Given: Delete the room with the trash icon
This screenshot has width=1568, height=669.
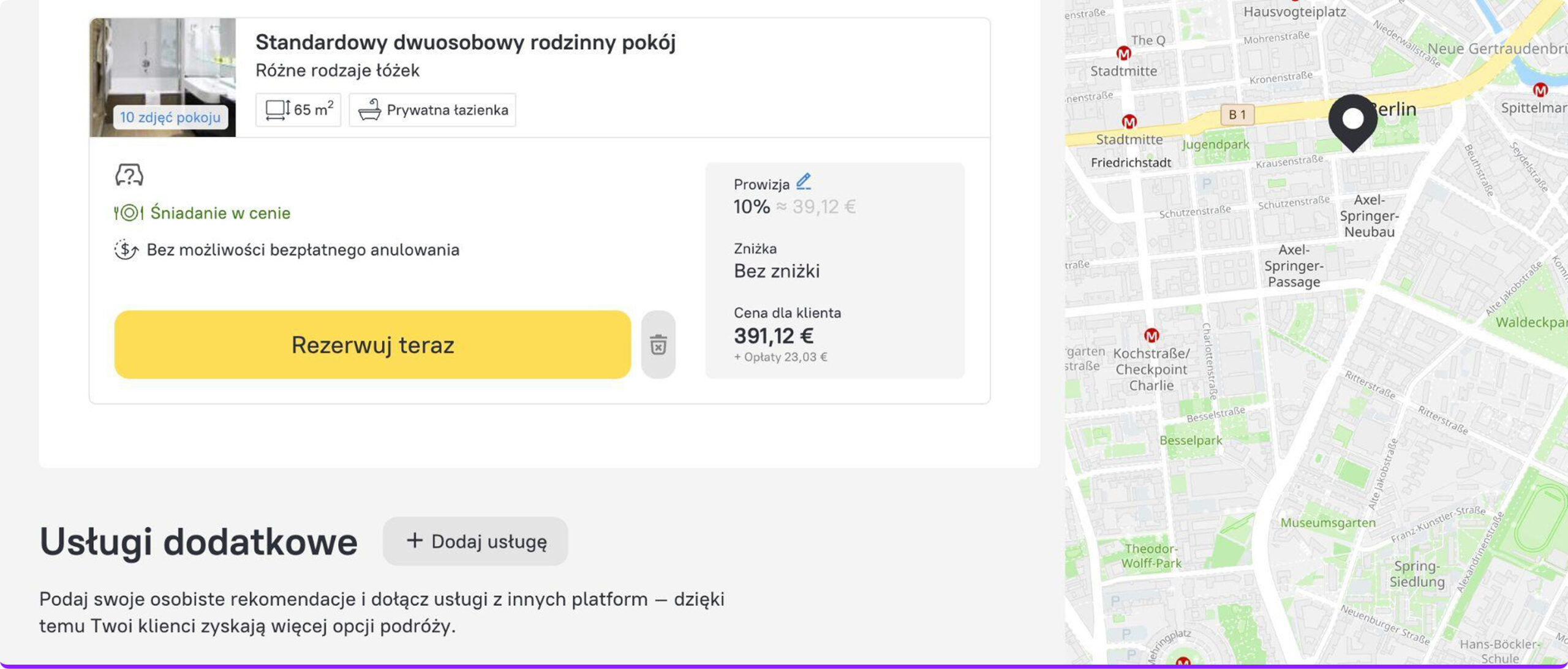Looking at the screenshot, I should point(658,345).
